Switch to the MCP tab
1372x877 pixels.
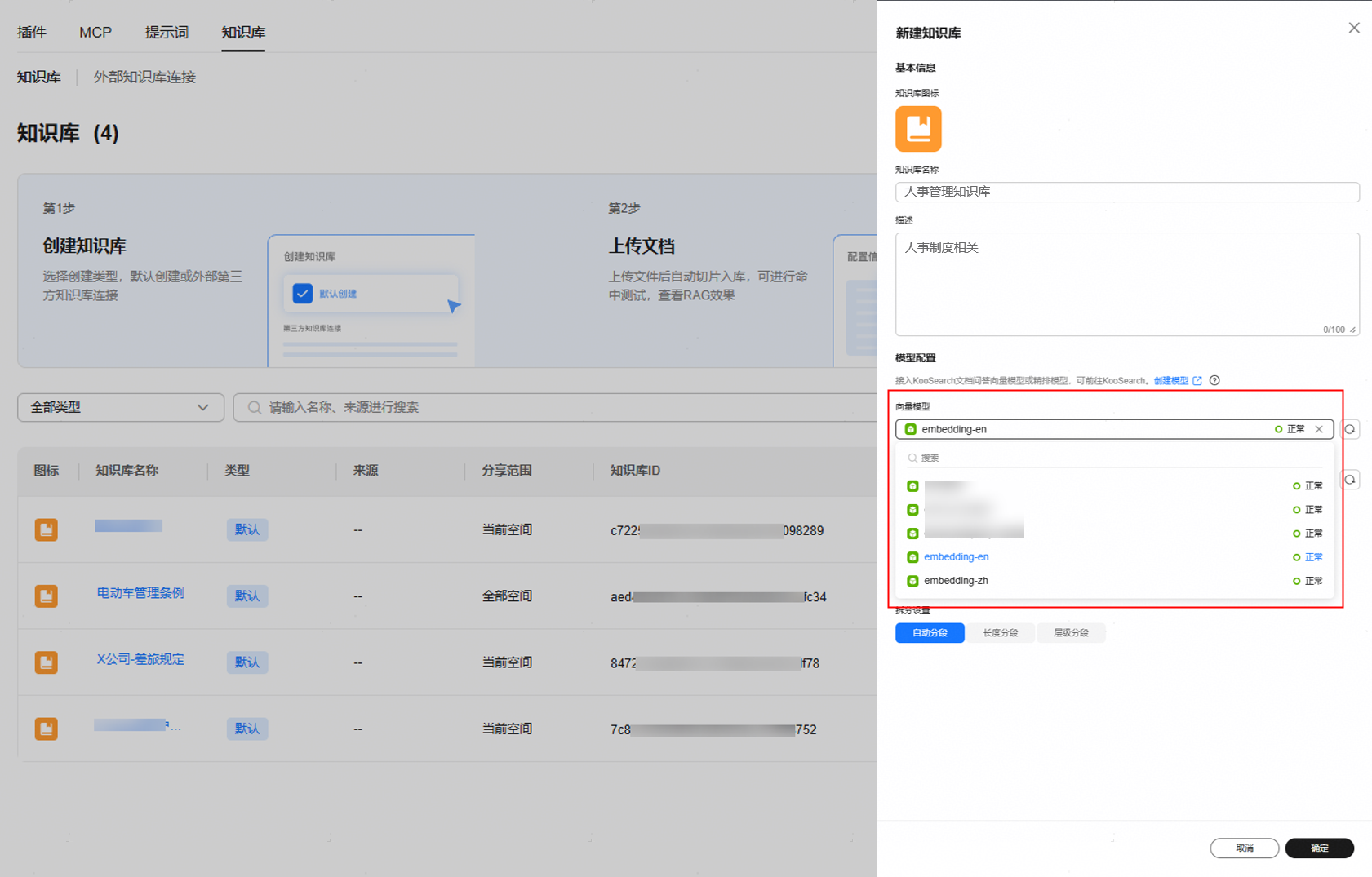pyautogui.click(x=95, y=33)
